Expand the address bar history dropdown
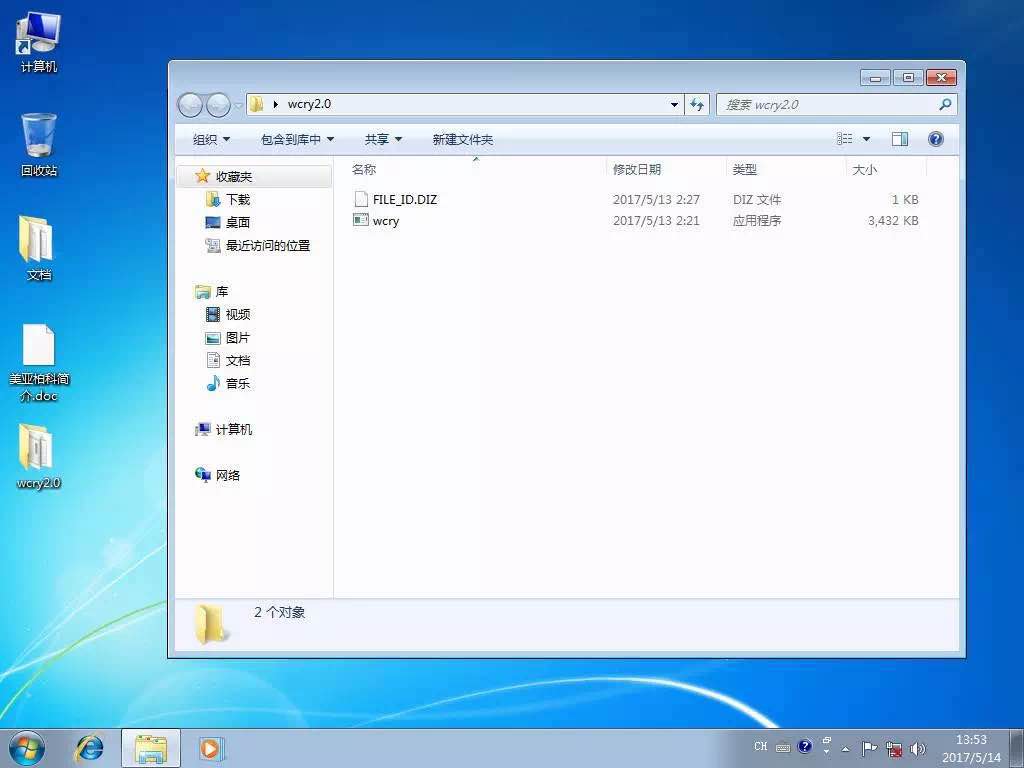The height and width of the screenshot is (768, 1024). (x=674, y=104)
